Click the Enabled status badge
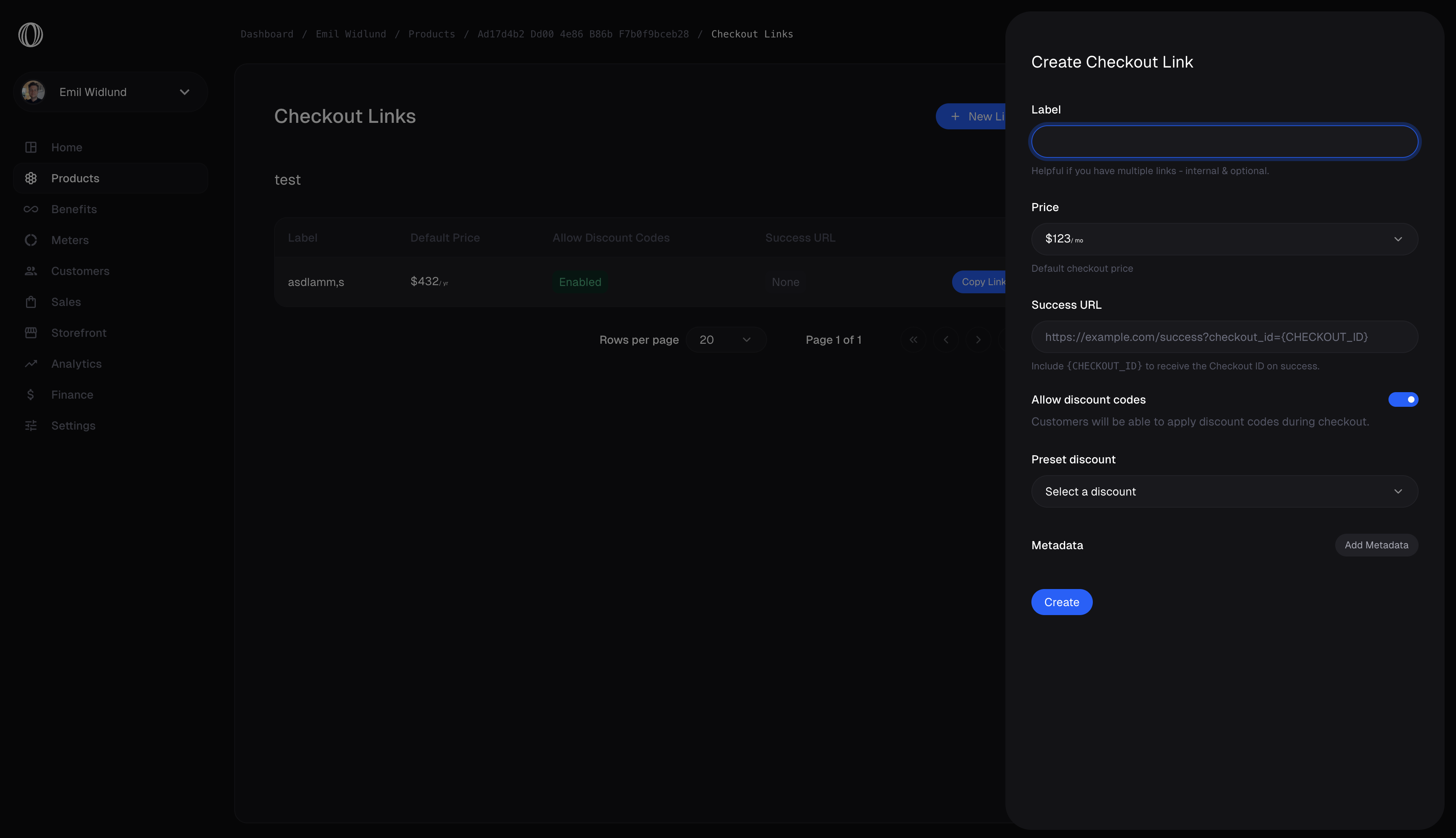 pyautogui.click(x=580, y=282)
